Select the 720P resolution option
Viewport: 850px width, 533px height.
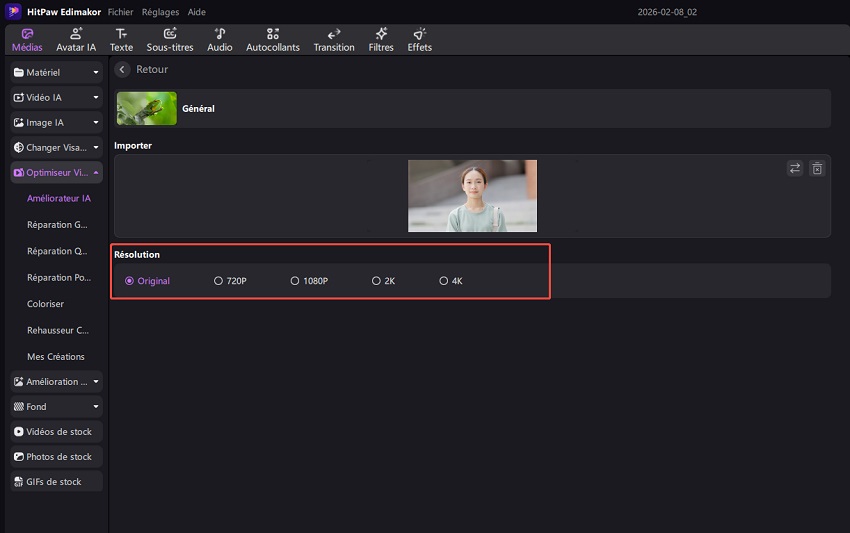(x=230, y=281)
